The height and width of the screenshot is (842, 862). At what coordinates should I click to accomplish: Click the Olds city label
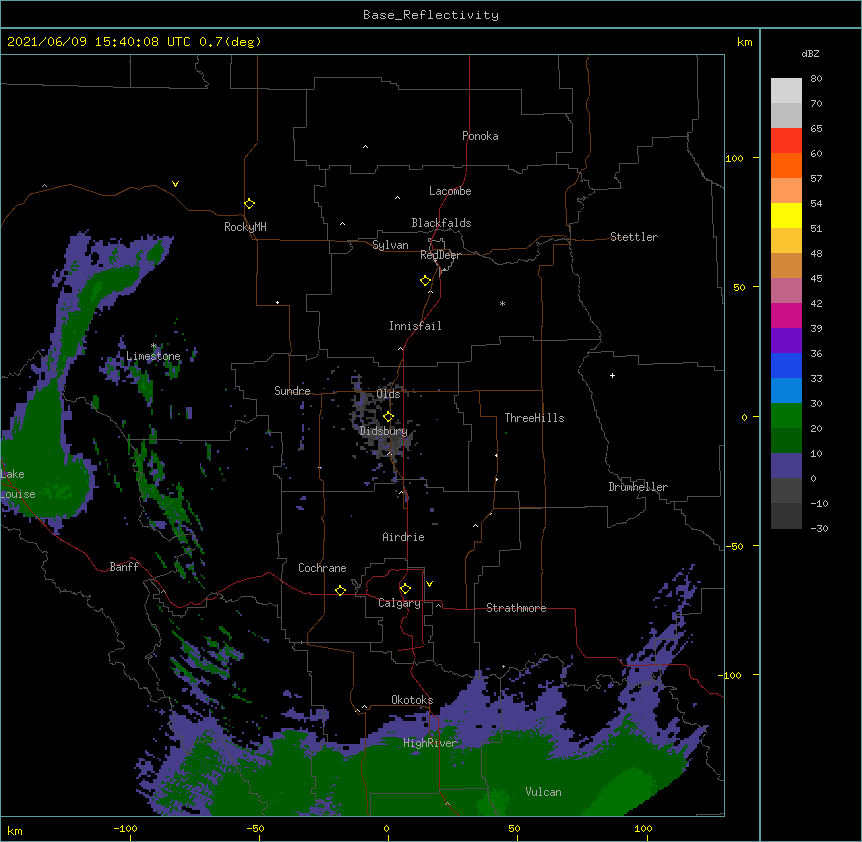point(388,394)
